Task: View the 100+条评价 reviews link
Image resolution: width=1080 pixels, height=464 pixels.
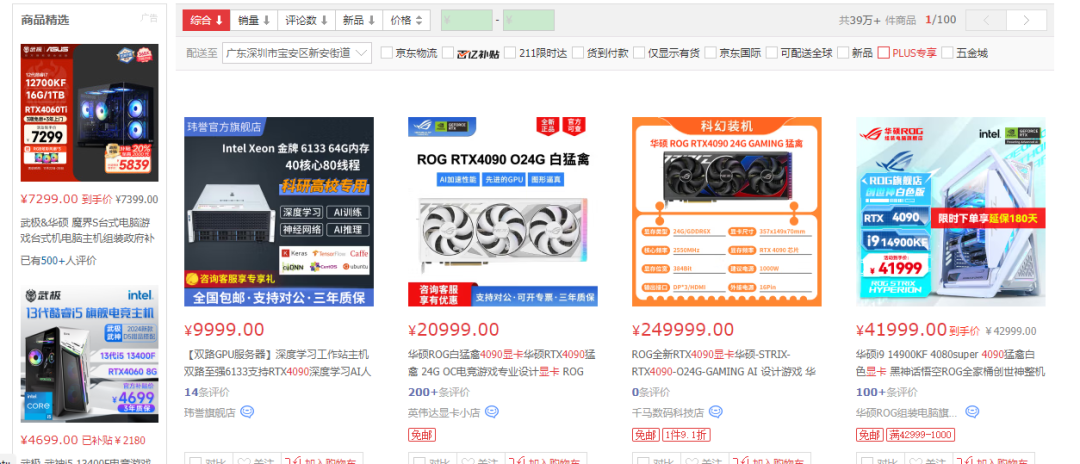Action: point(887,392)
